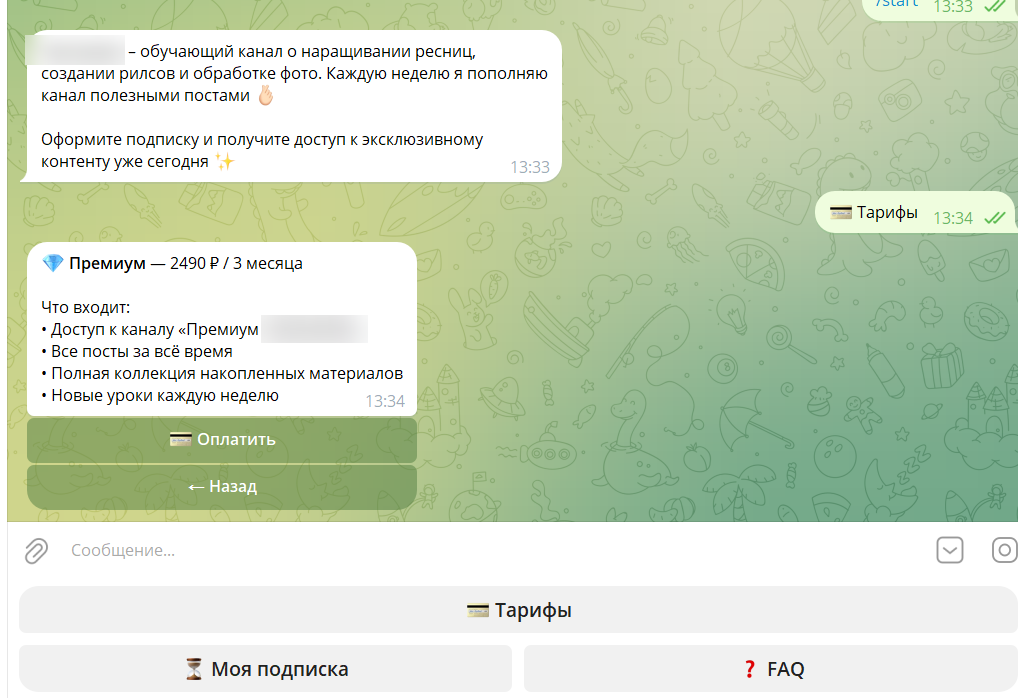Viewport: 1018px width, 698px height.
Task: Click "Оформите подписку" paragraph text
Action: coord(262,150)
